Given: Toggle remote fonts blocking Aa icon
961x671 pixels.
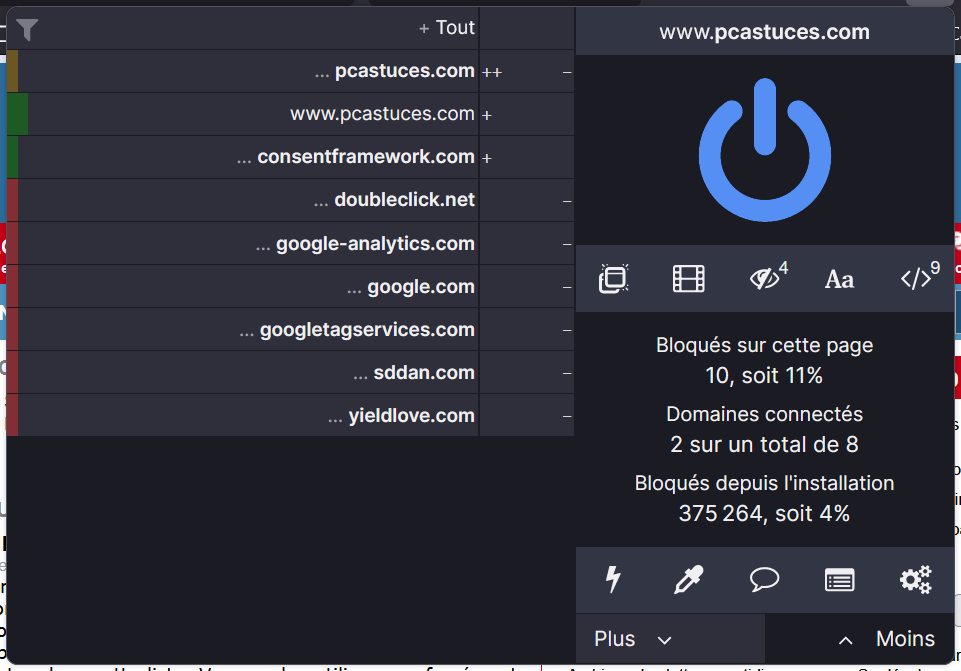Looking at the screenshot, I should coord(840,279).
